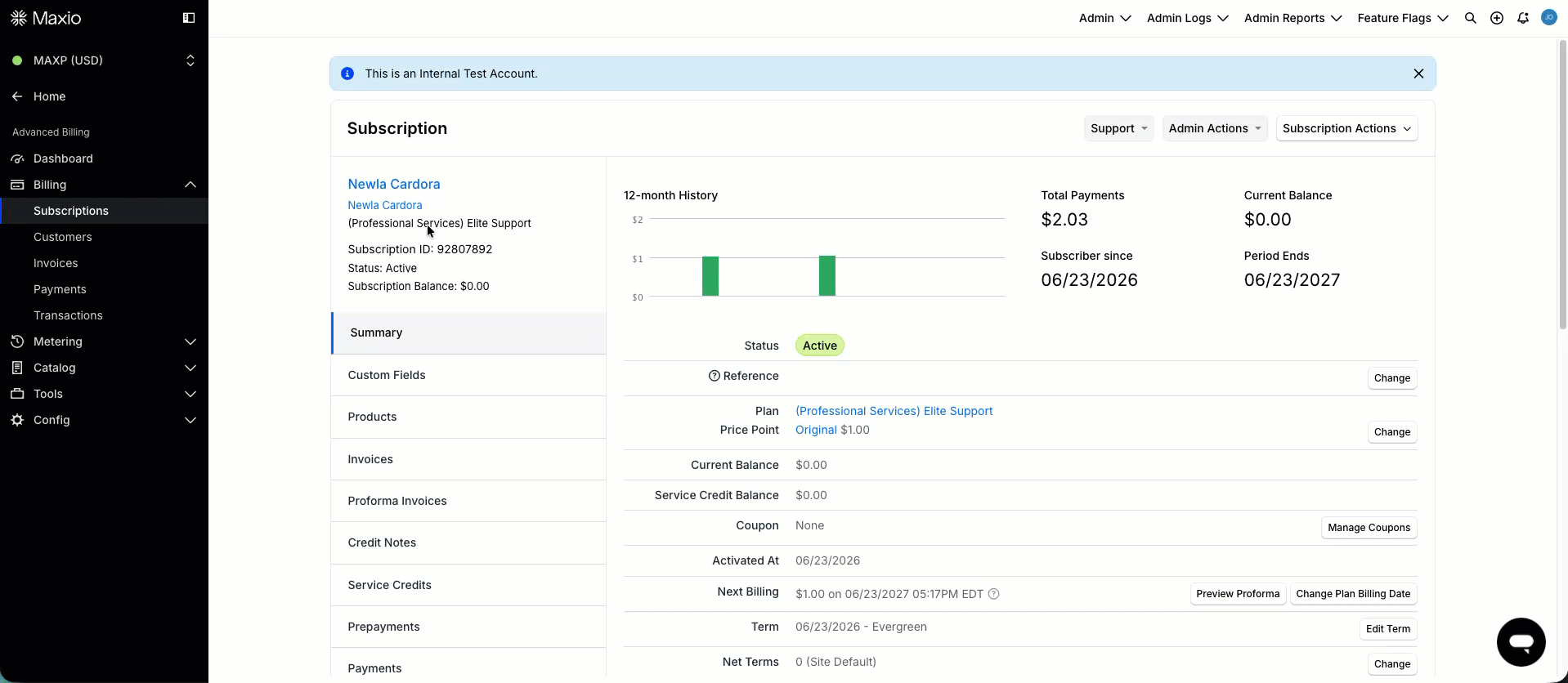Open the Prepayments tab
Image resolution: width=1568 pixels, height=683 pixels.
(x=468, y=627)
